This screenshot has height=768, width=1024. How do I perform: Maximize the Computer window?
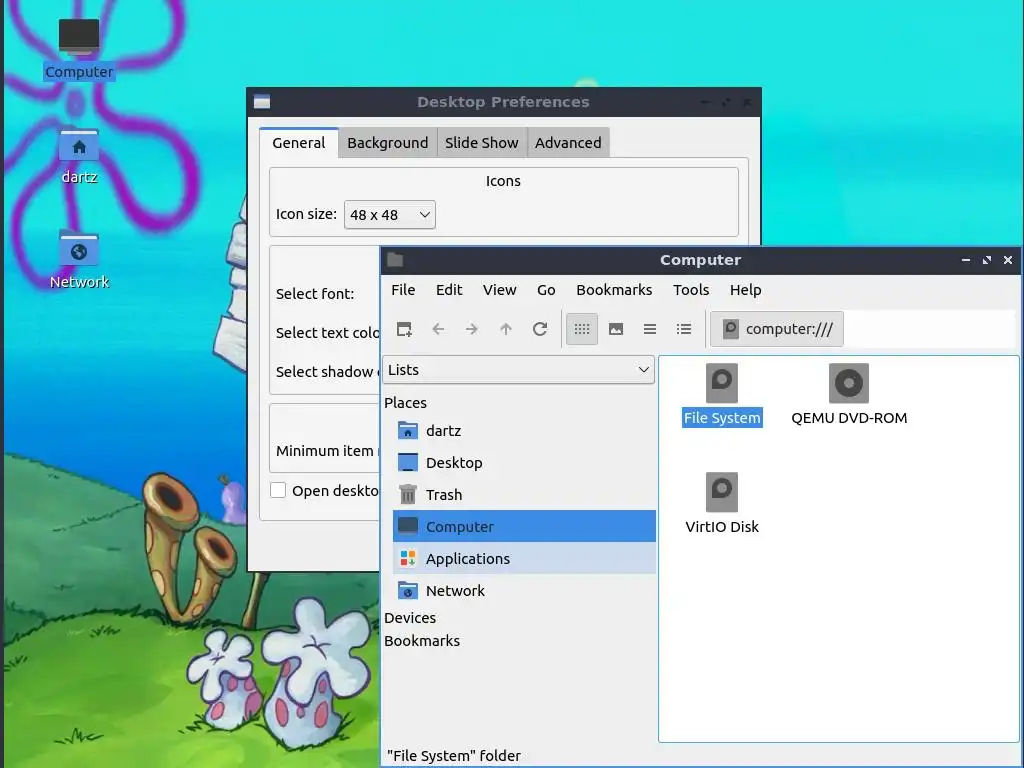987,260
